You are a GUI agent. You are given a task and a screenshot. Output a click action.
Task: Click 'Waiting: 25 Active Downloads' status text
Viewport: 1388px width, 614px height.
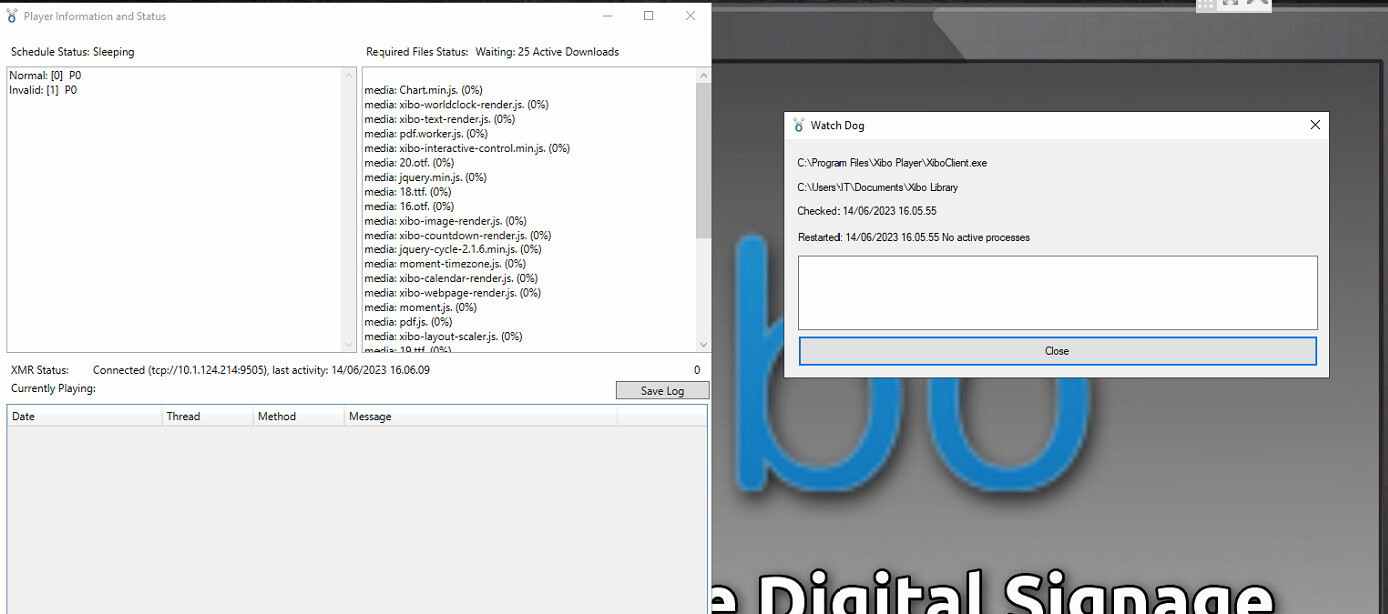tap(547, 52)
